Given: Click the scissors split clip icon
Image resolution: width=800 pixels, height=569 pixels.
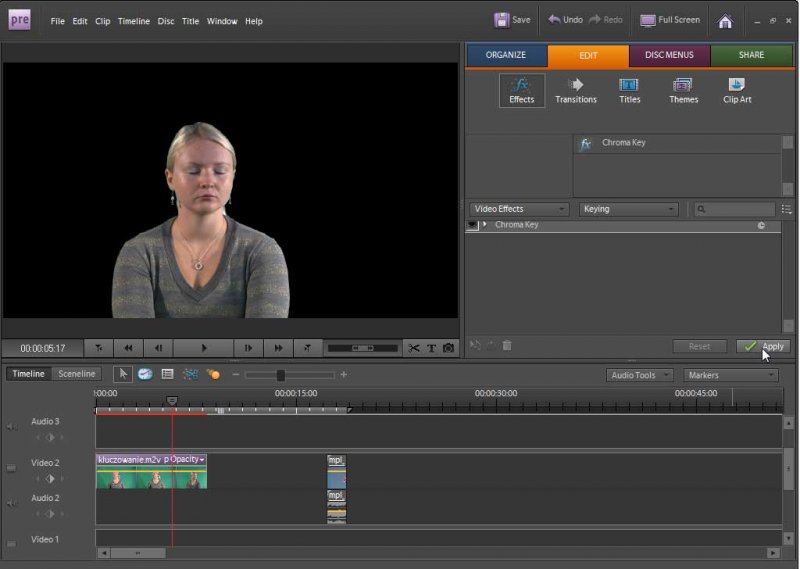Looking at the screenshot, I should coord(414,348).
